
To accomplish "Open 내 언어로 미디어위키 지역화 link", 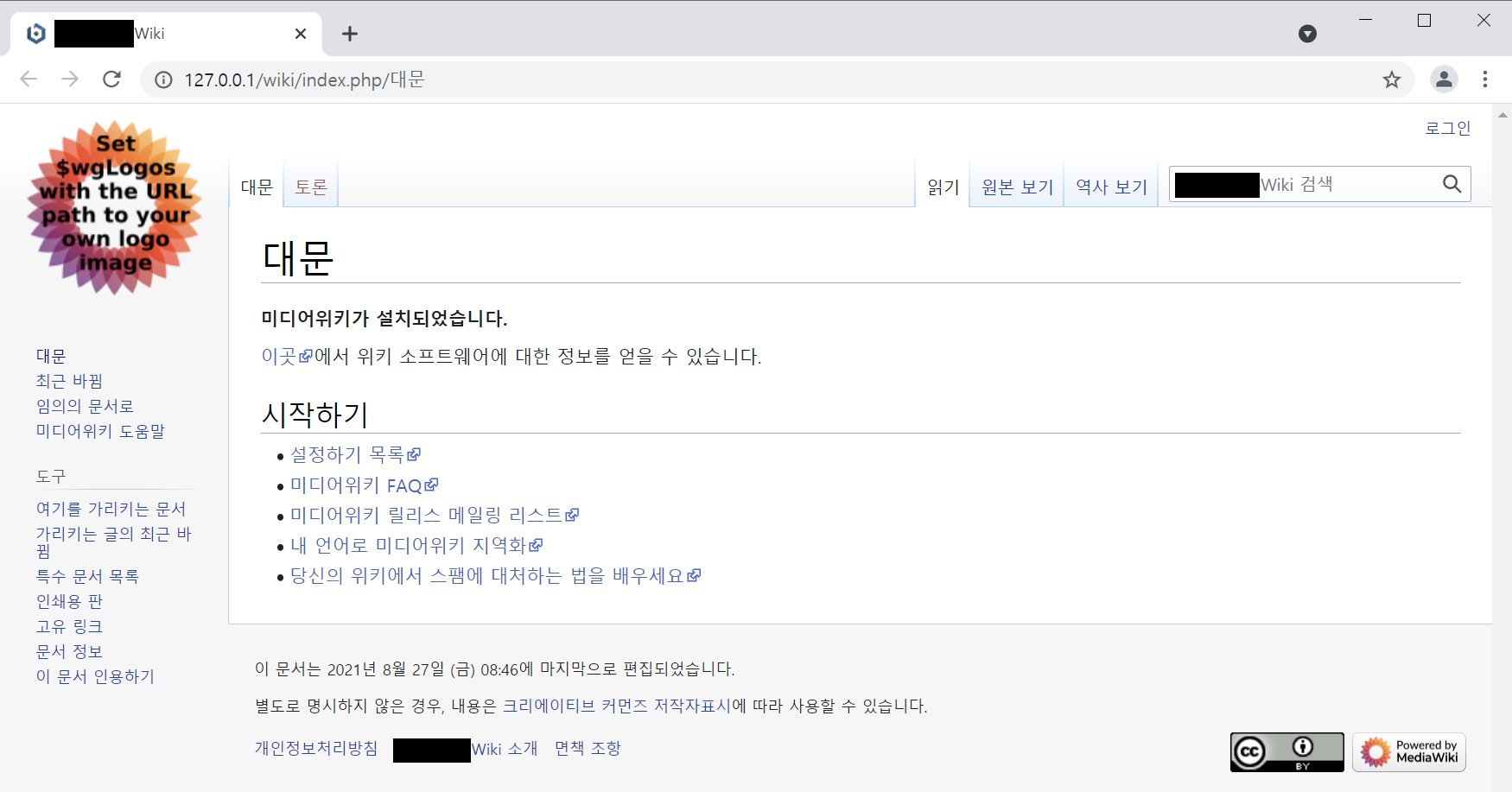I will [x=416, y=545].
